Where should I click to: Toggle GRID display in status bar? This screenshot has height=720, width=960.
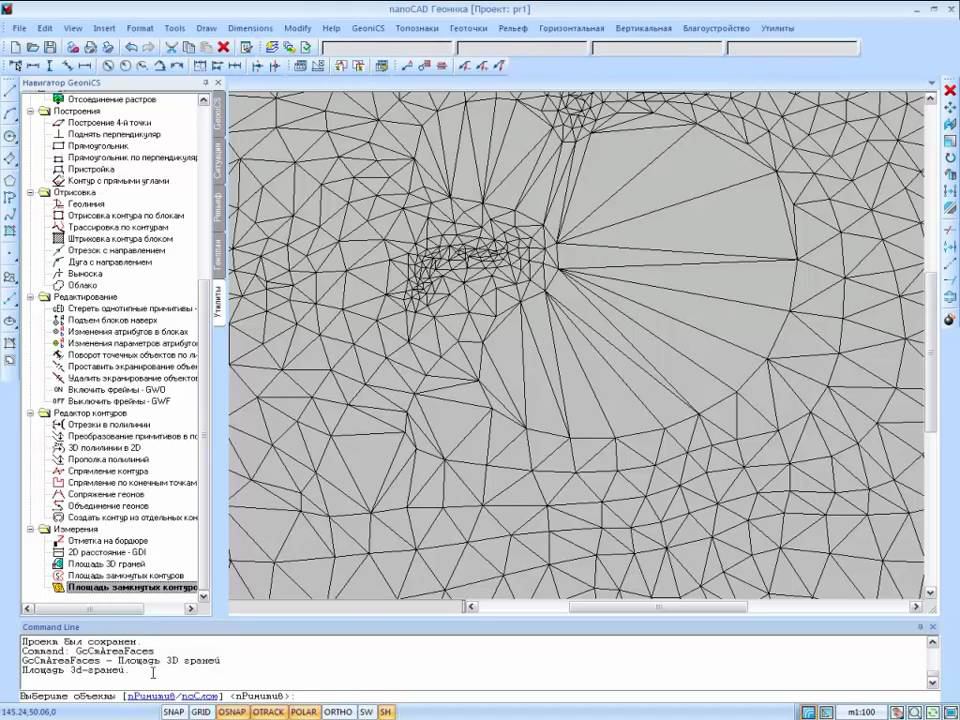201,712
